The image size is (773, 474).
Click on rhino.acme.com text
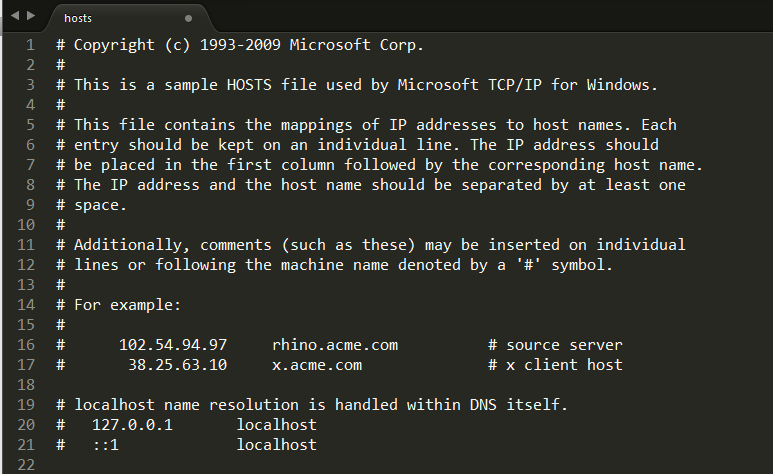click(x=335, y=345)
